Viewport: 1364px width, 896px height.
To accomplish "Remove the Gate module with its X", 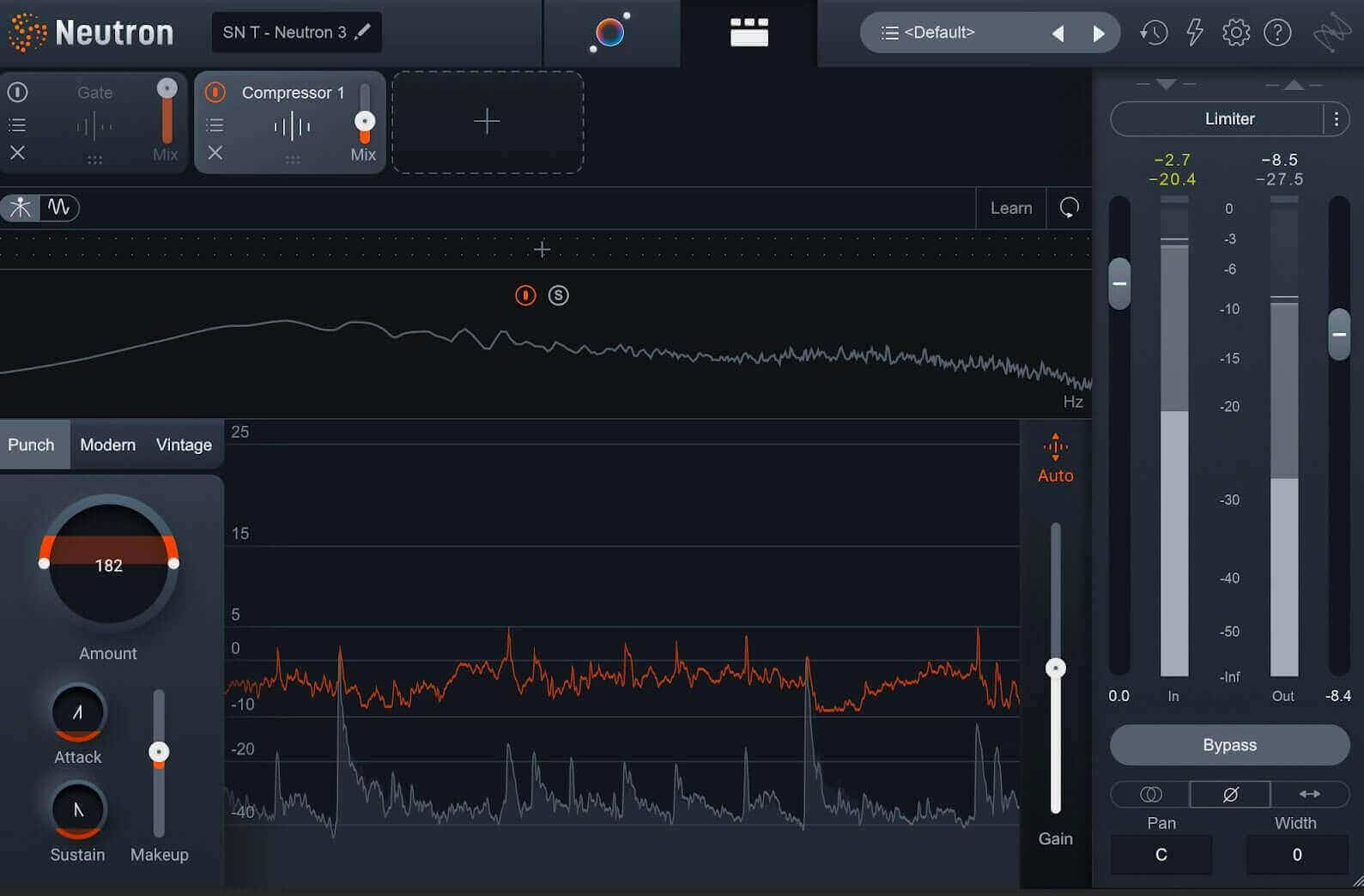I will [17, 153].
